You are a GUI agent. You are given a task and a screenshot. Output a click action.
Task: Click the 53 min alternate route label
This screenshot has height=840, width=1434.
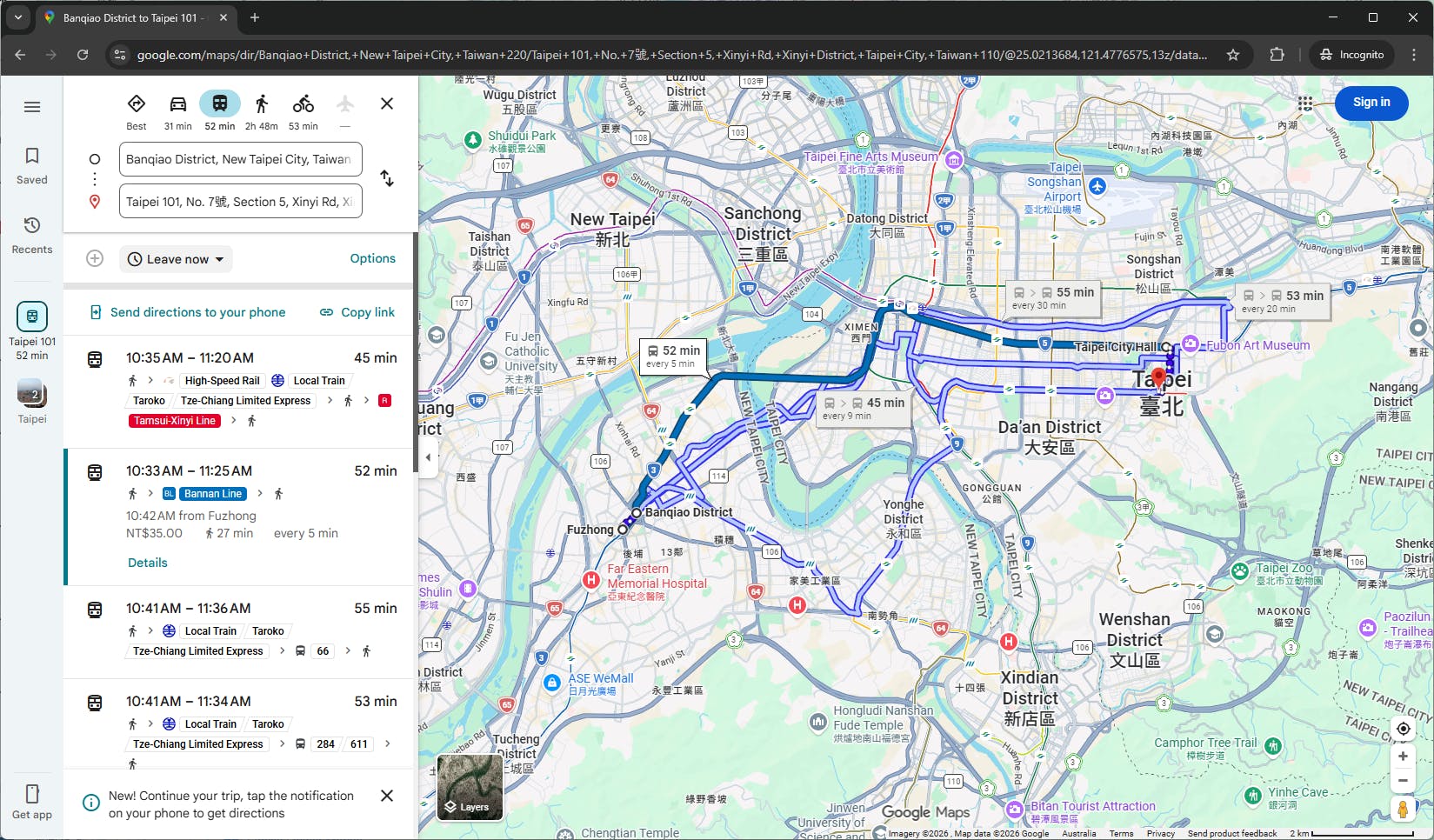click(x=1282, y=301)
